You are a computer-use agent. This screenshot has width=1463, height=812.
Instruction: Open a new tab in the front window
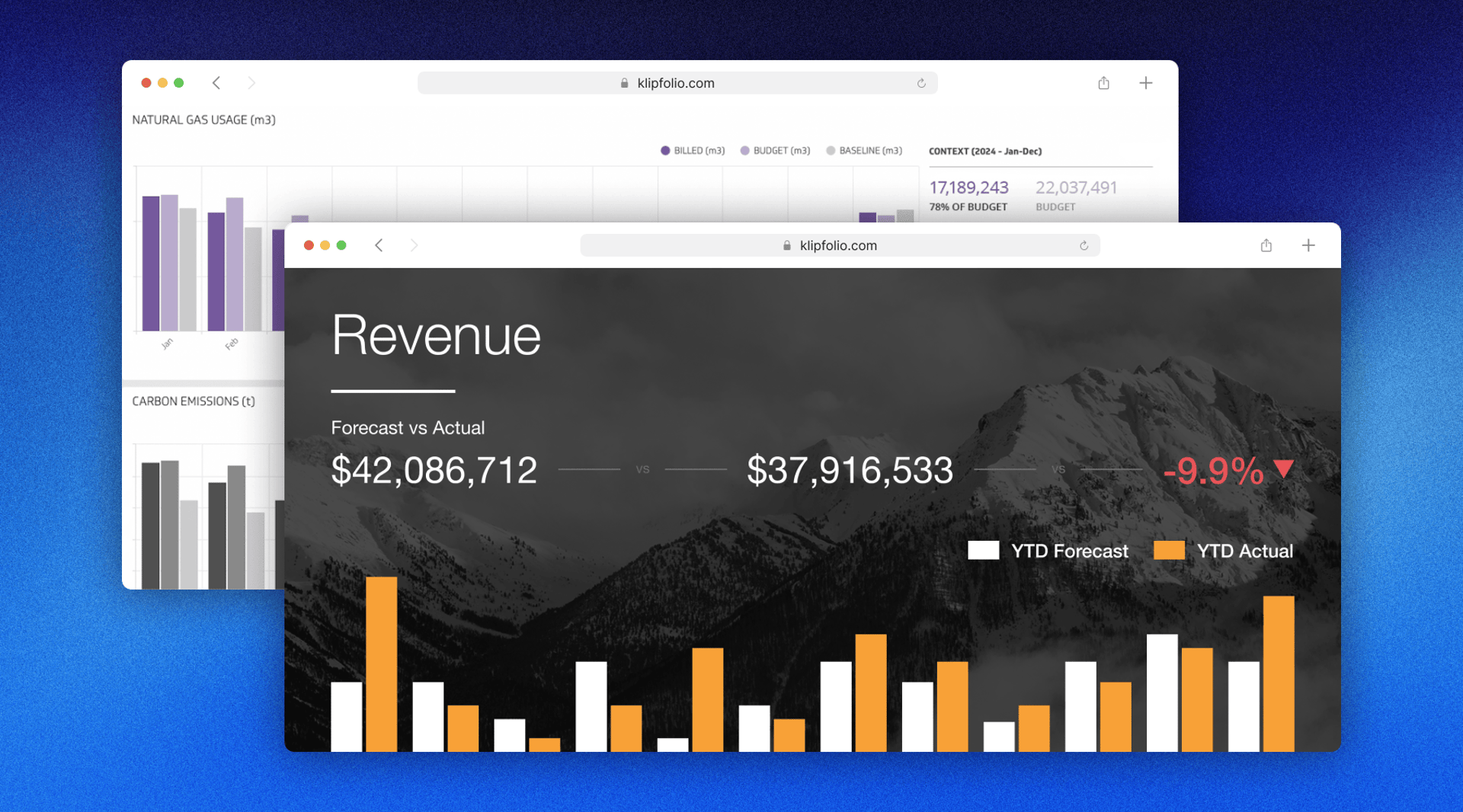coord(1308,245)
